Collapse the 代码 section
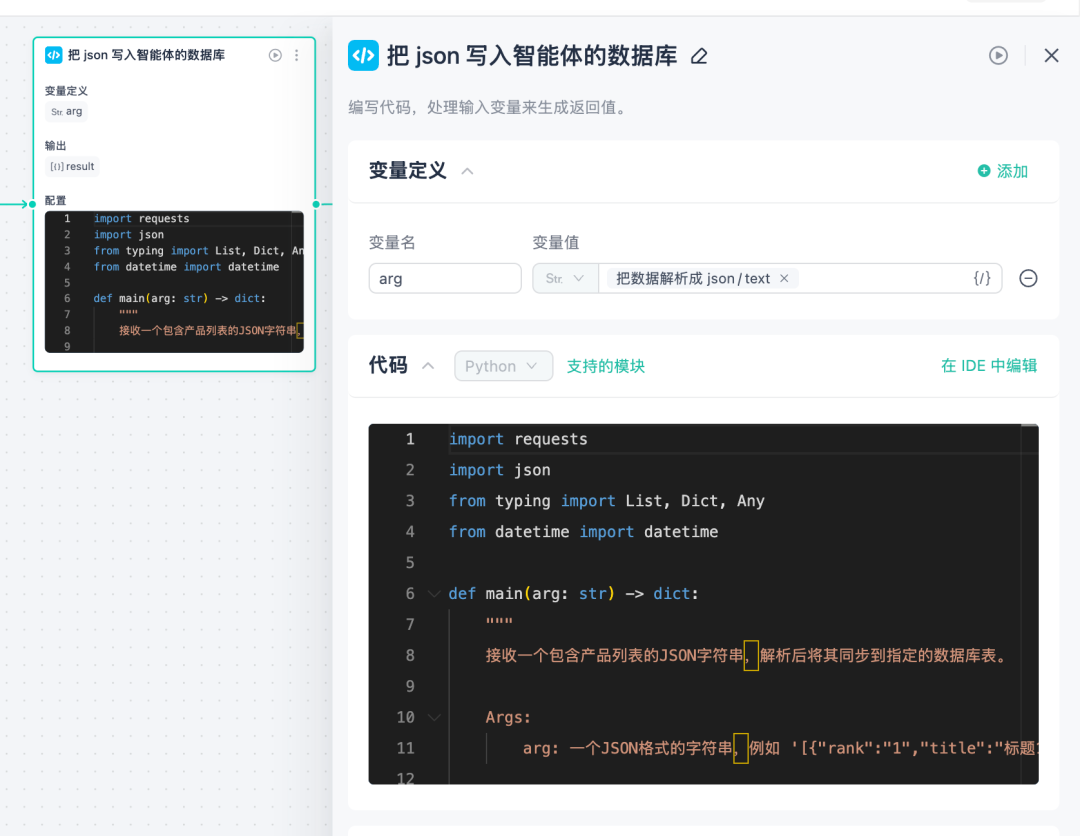Viewport: 1080px width, 836px height. (x=428, y=366)
